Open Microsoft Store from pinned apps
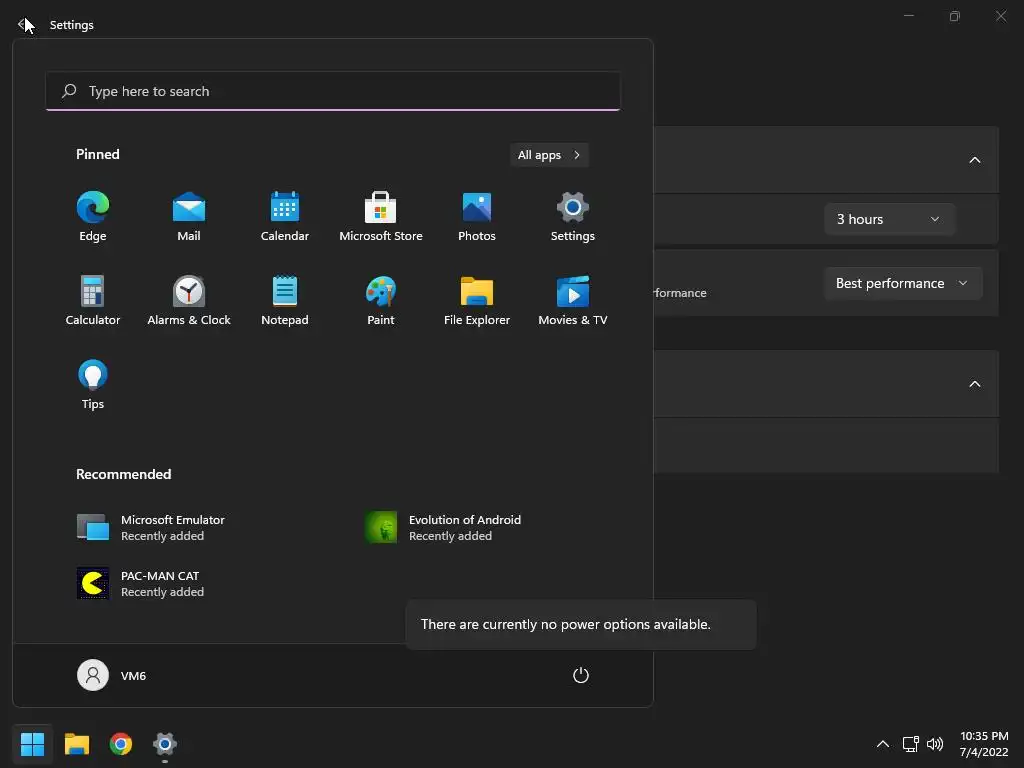 381,217
